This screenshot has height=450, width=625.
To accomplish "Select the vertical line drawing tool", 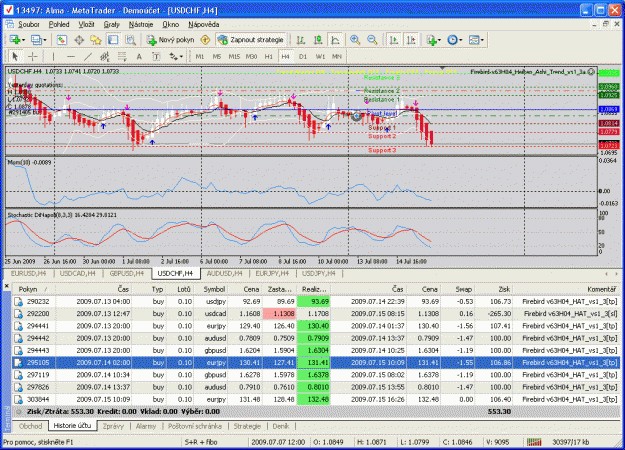I will (53, 57).
